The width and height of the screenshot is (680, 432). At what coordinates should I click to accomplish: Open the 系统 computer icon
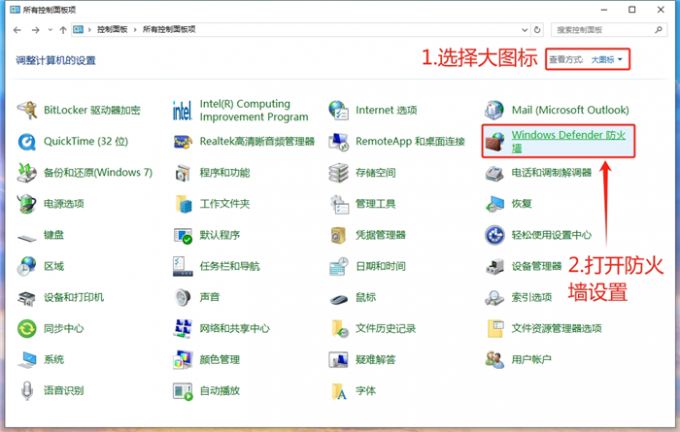point(26,360)
